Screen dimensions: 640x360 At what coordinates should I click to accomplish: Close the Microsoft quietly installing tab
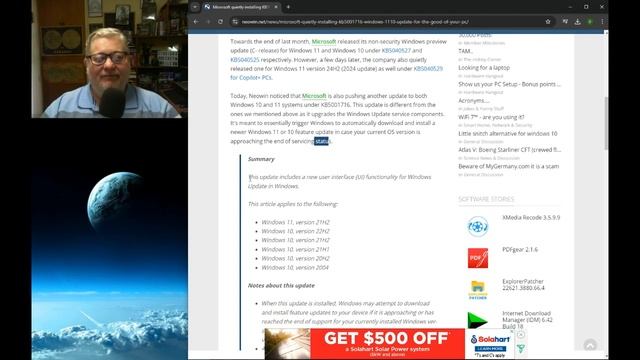(x=276, y=7)
